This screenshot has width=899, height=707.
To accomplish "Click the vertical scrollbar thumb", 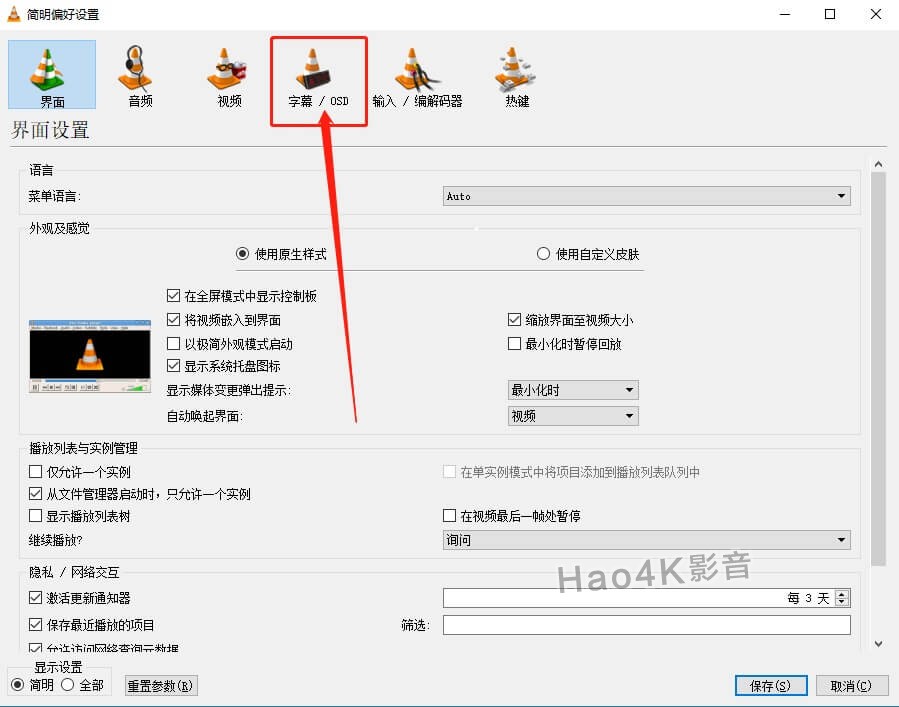I will [878, 369].
